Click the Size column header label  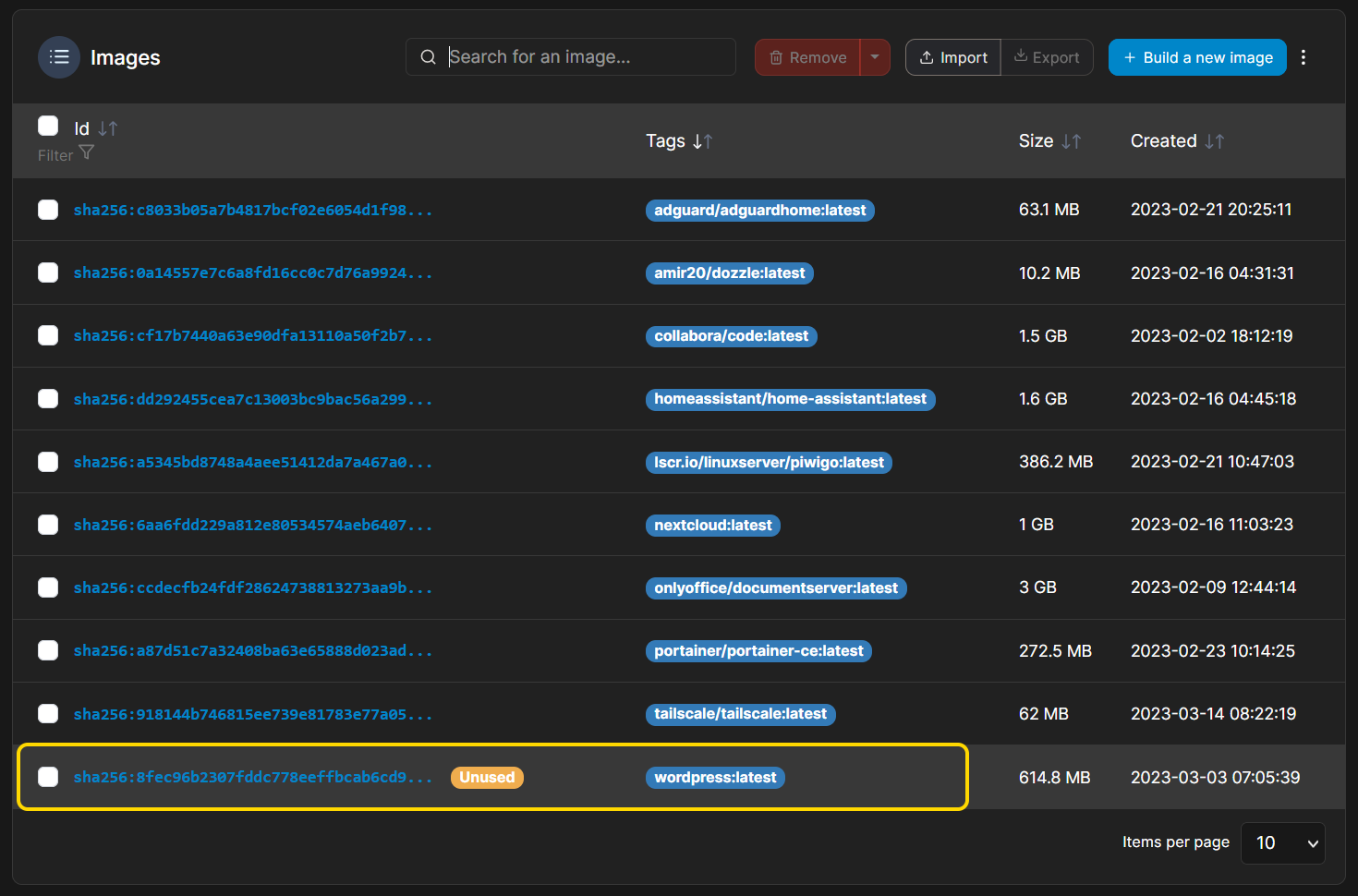pos(1037,141)
